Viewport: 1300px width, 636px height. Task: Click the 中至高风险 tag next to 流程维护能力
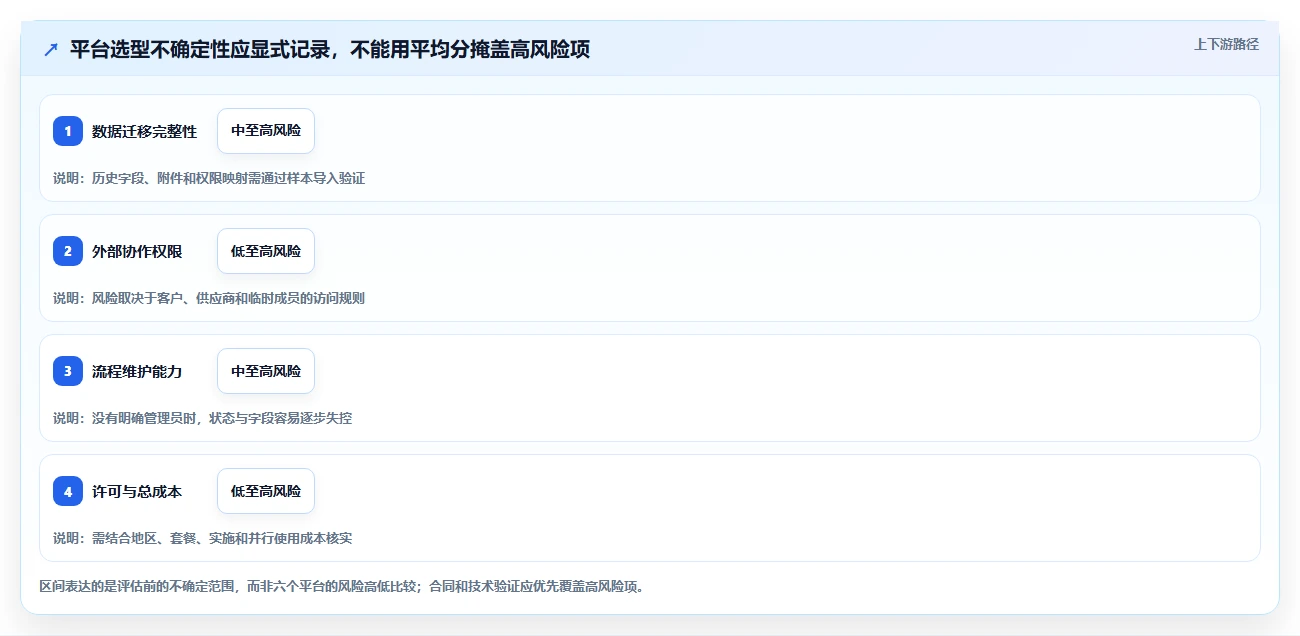click(266, 371)
